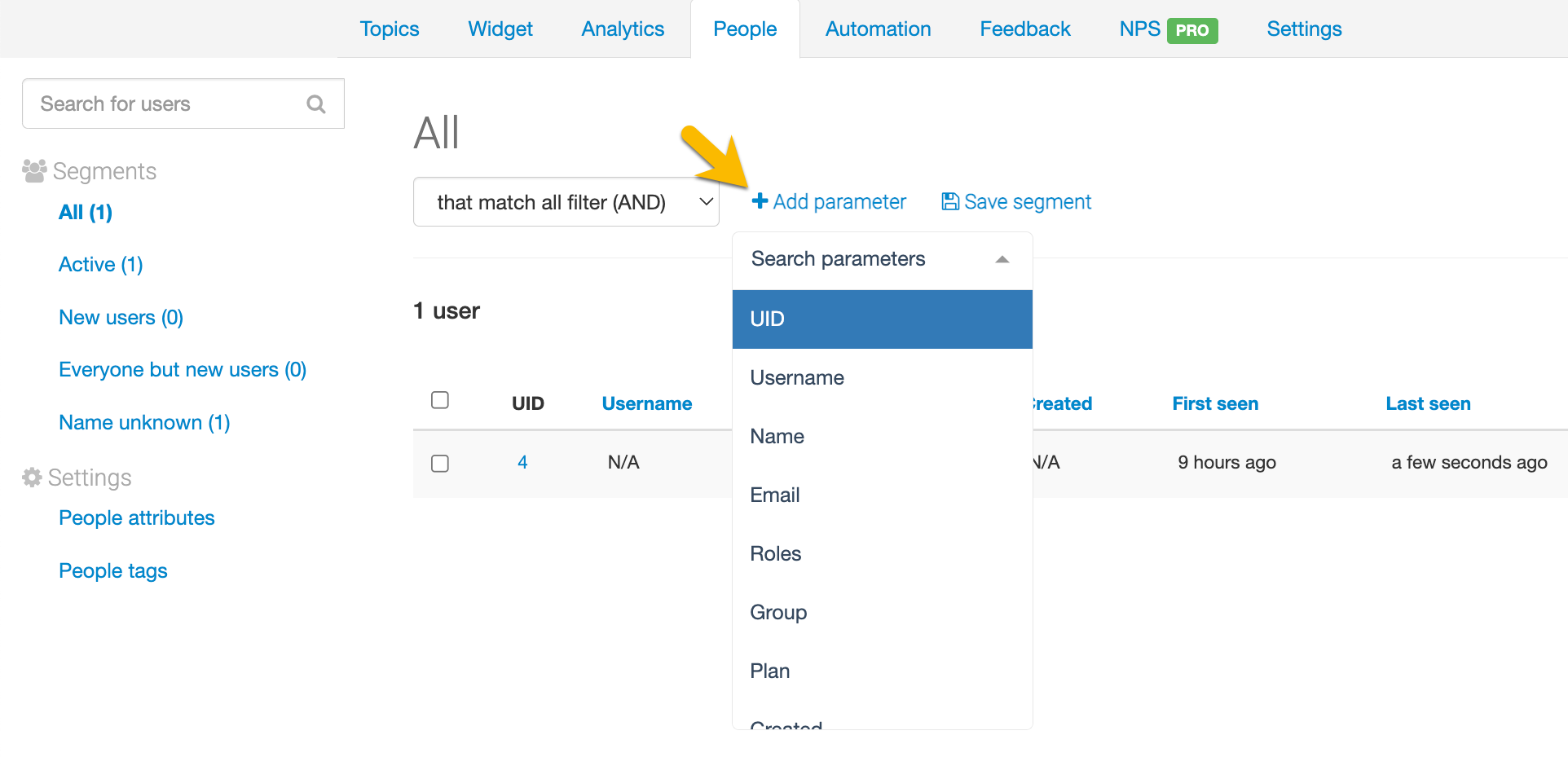Sort by the Last seen column
The width and height of the screenshot is (1568, 766).
(1428, 403)
